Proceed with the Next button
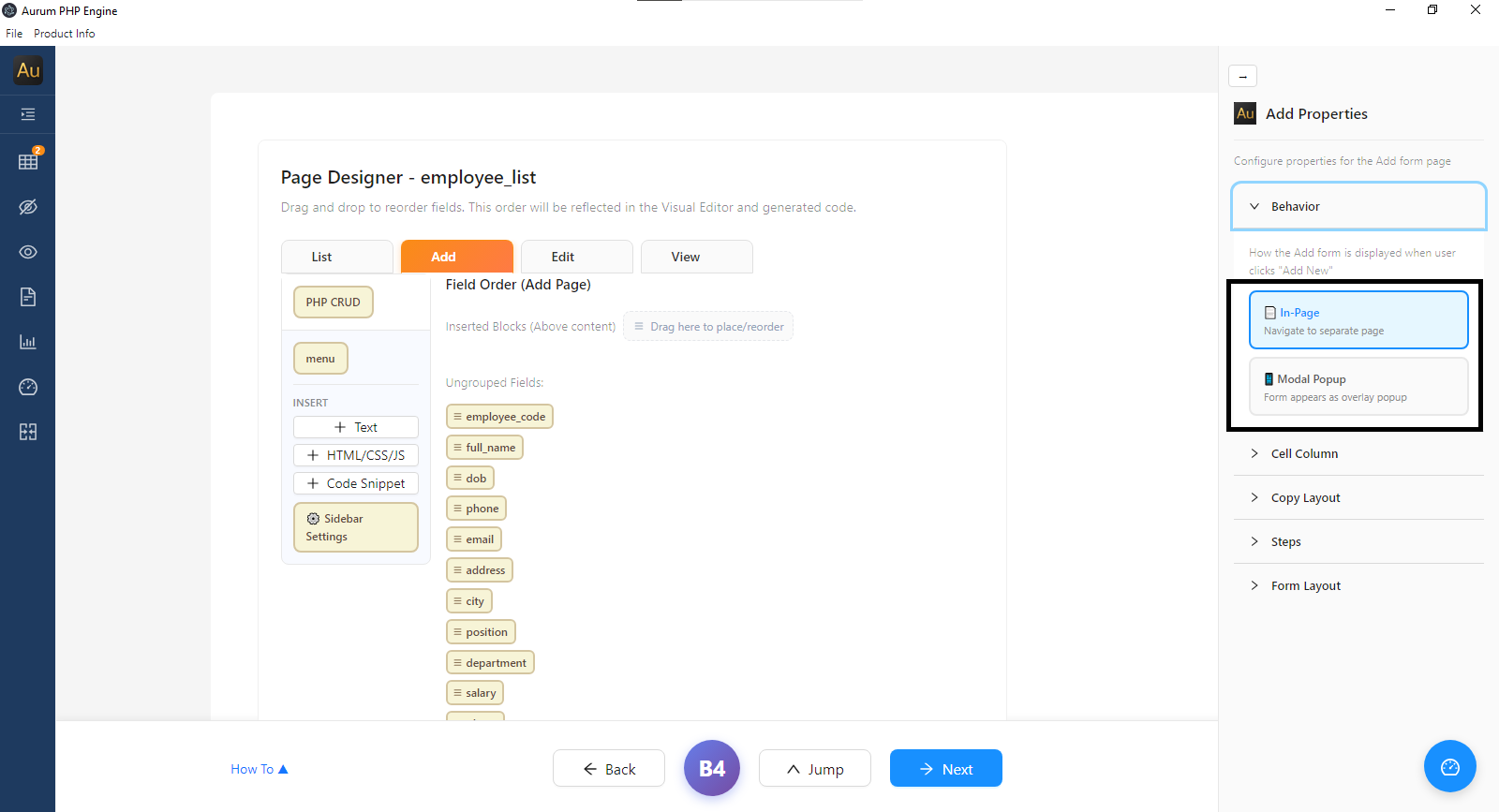Viewport: 1499px width, 812px height. (x=946, y=768)
